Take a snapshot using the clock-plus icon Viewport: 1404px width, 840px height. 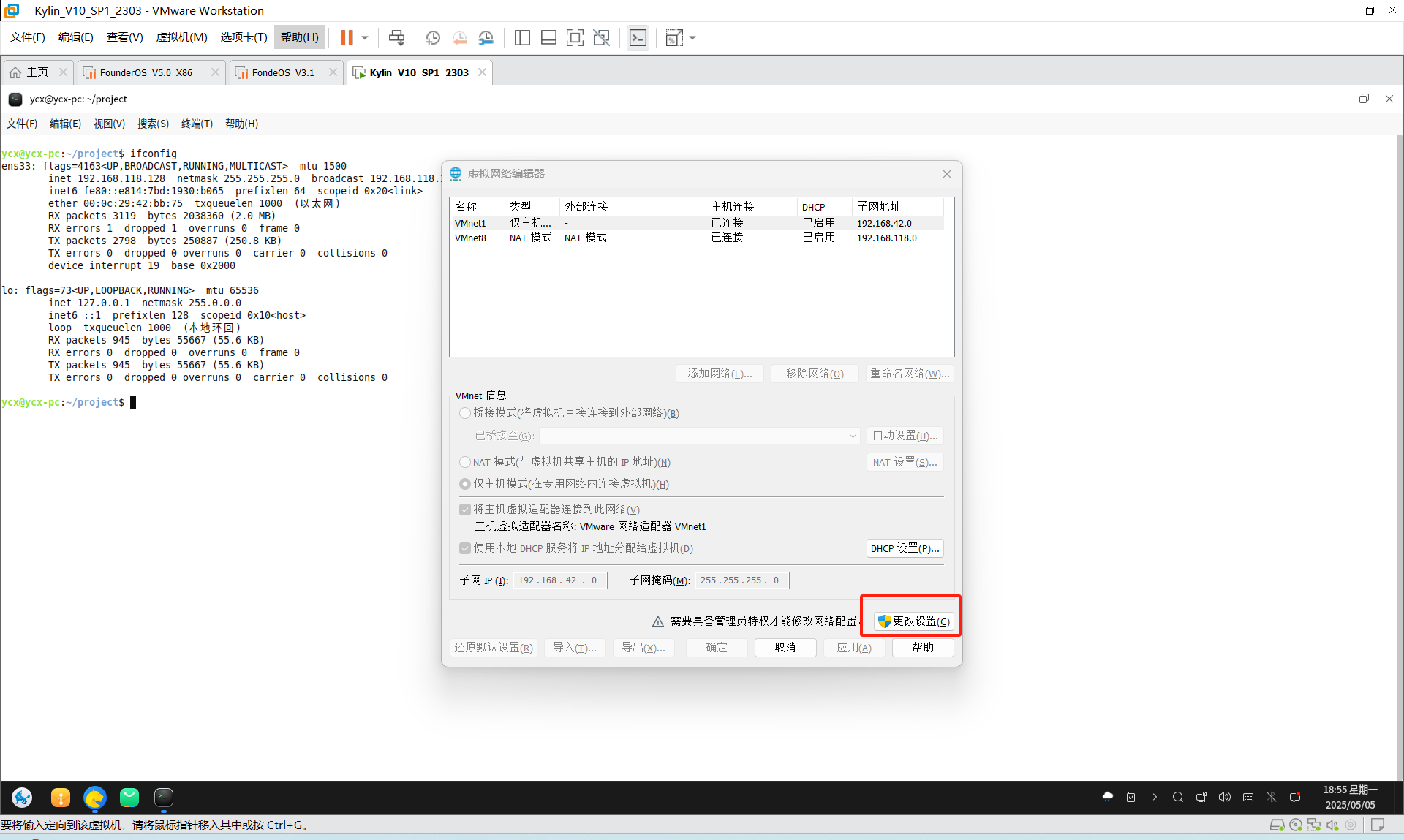[432, 37]
